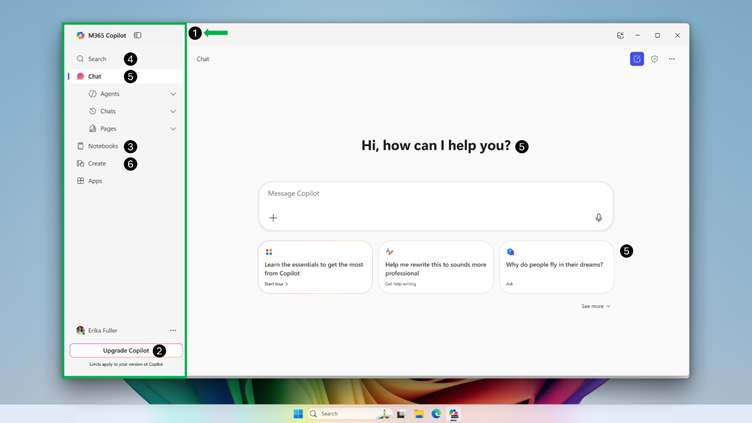Click the plus icon to add attachment
The width and height of the screenshot is (752, 423).
(x=273, y=218)
